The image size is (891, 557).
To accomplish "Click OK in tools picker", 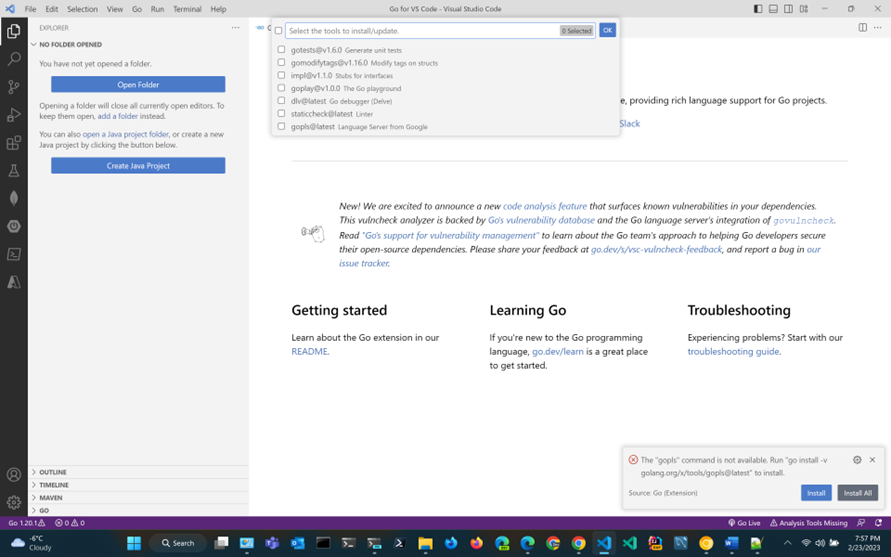I will (607, 31).
